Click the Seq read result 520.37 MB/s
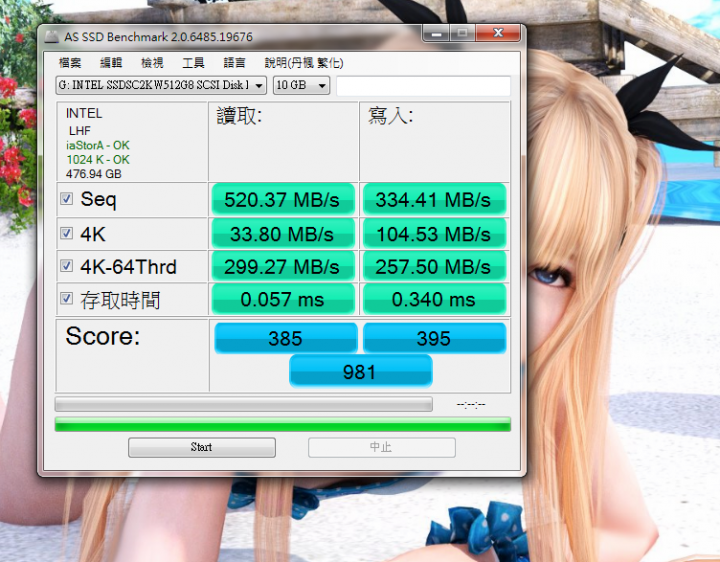The width and height of the screenshot is (720, 562). pyautogui.click(x=283, y=200)
